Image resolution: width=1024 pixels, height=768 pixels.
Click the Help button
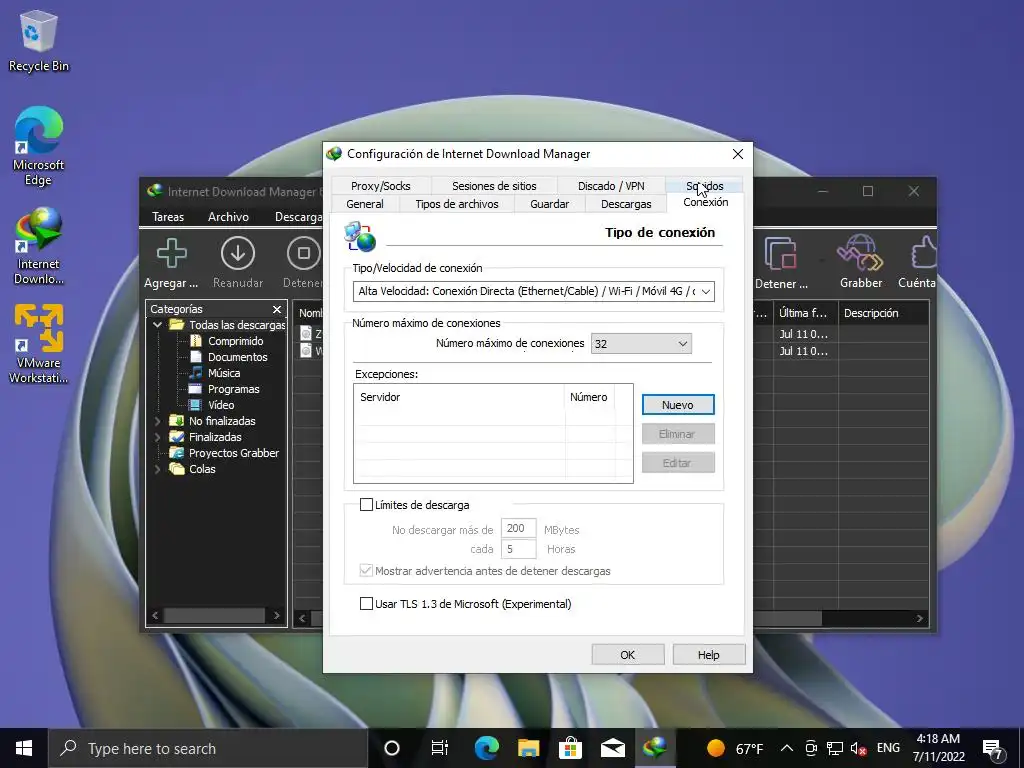tap(709, 654)
